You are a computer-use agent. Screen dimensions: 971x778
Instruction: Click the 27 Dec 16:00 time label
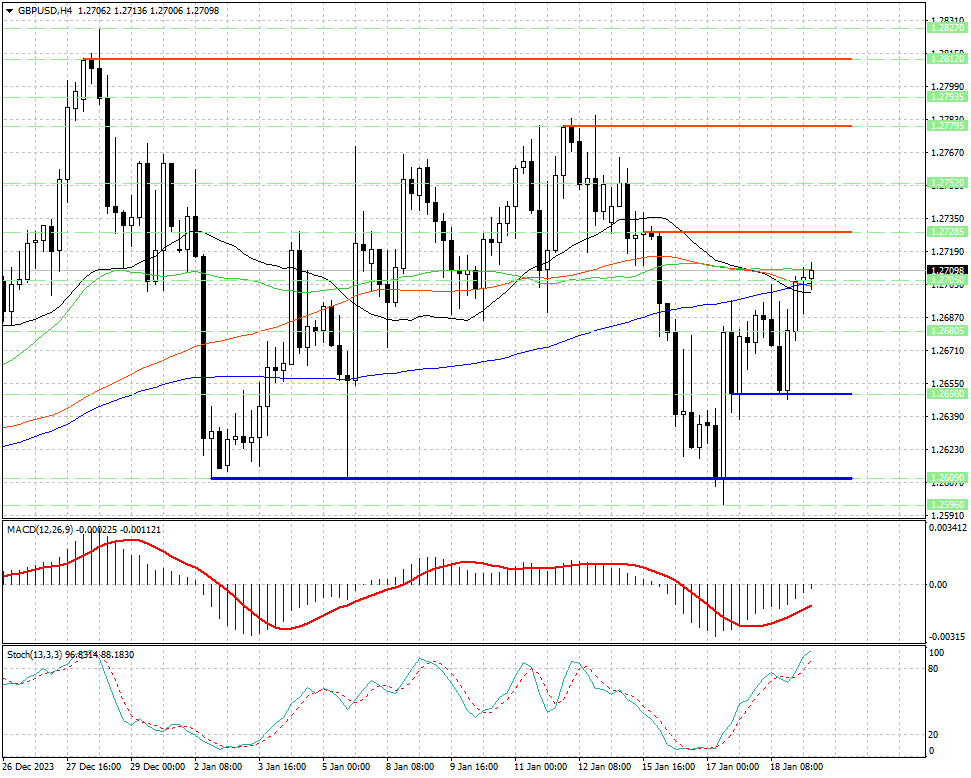point(94,767)
